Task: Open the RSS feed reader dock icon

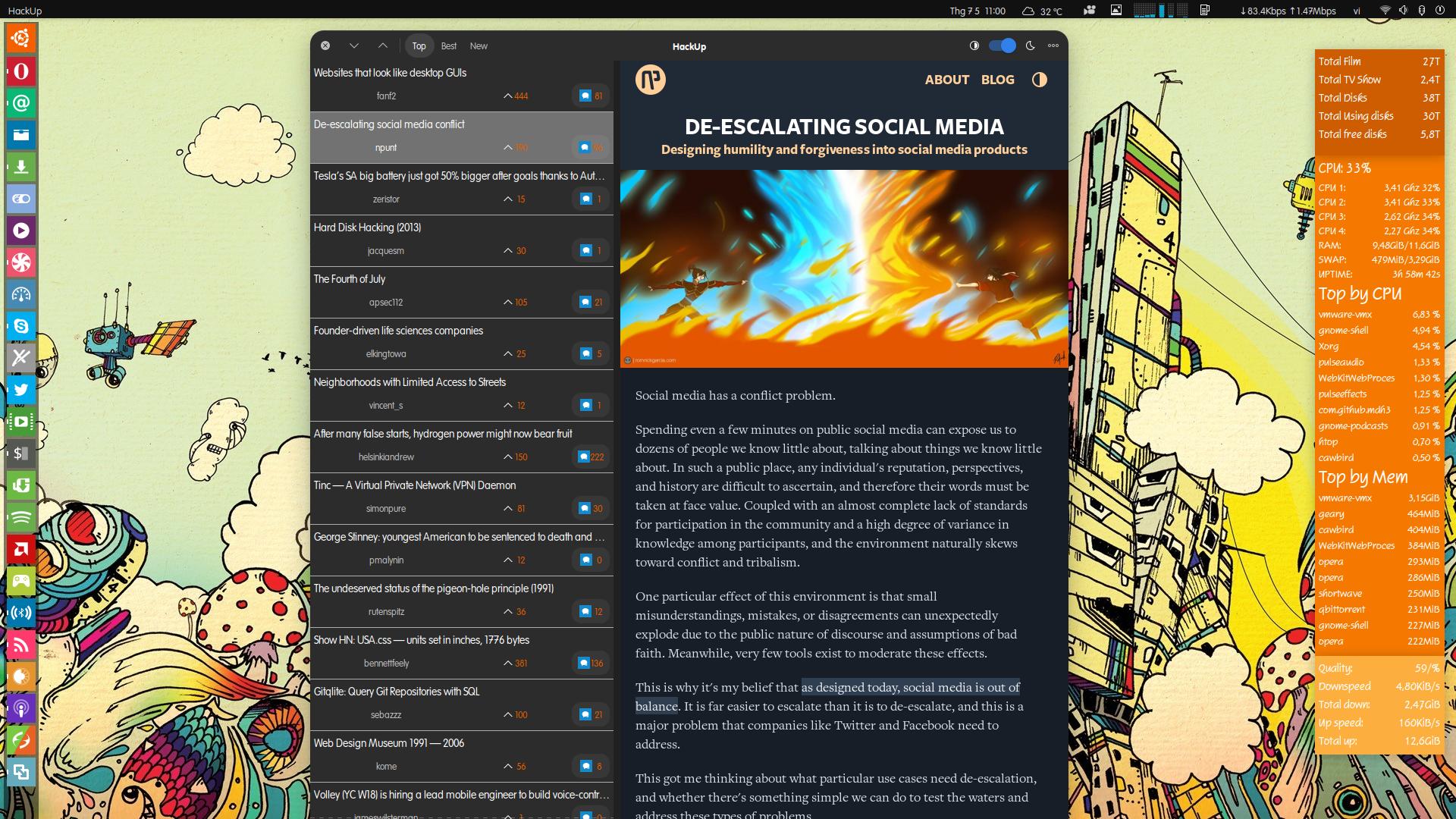Action: (x=21, y=645)
